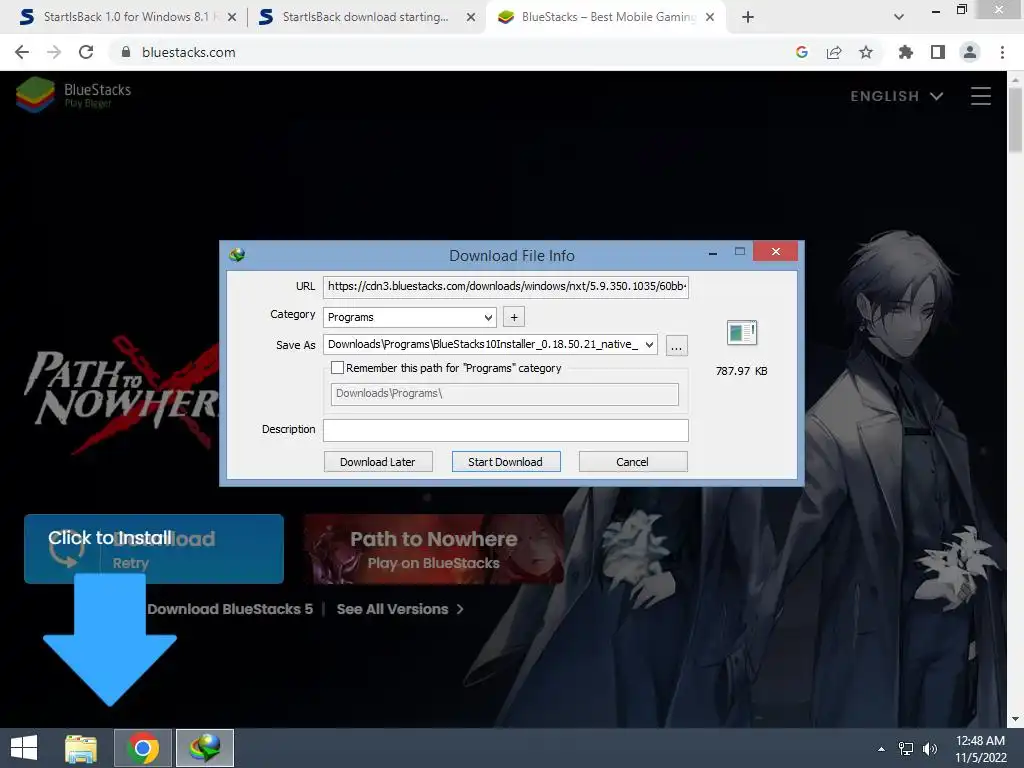This screenshot has height=768, width=1024.
Task: View site information via the lock icon
Action: click(x=126, y=52)
